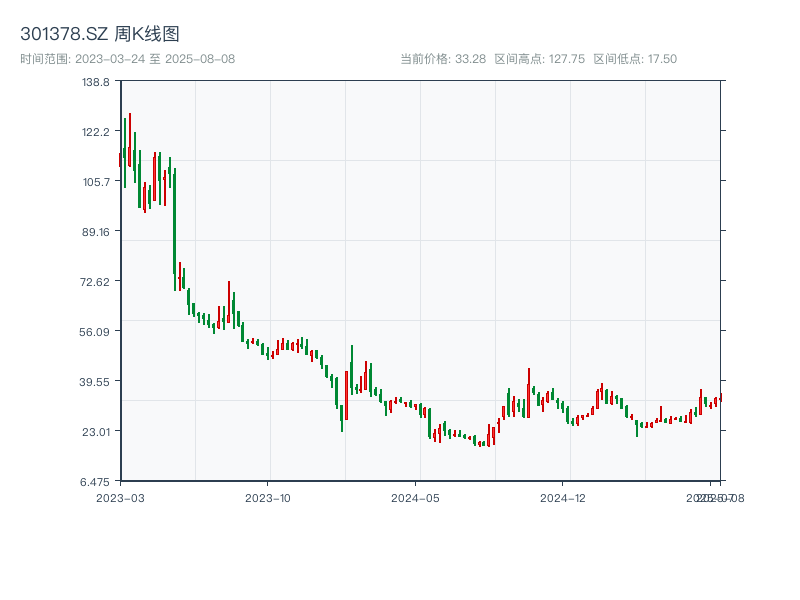Select the 2023-03 x-axis date label
The image size is (800, 600).
pyautogui.click(x=120, y=497)
